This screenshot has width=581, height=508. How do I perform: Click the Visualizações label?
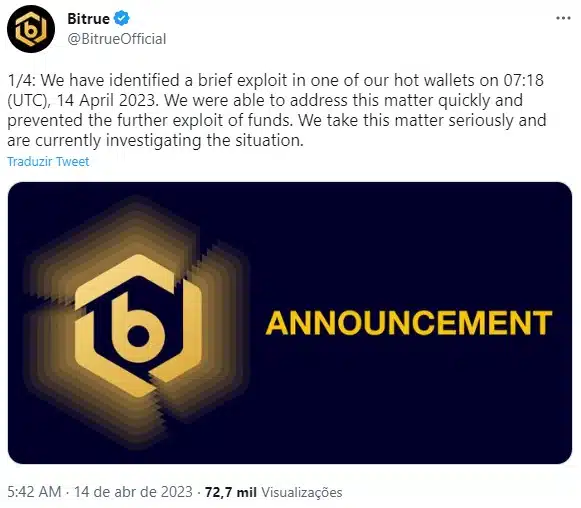[x=302, y=492]
